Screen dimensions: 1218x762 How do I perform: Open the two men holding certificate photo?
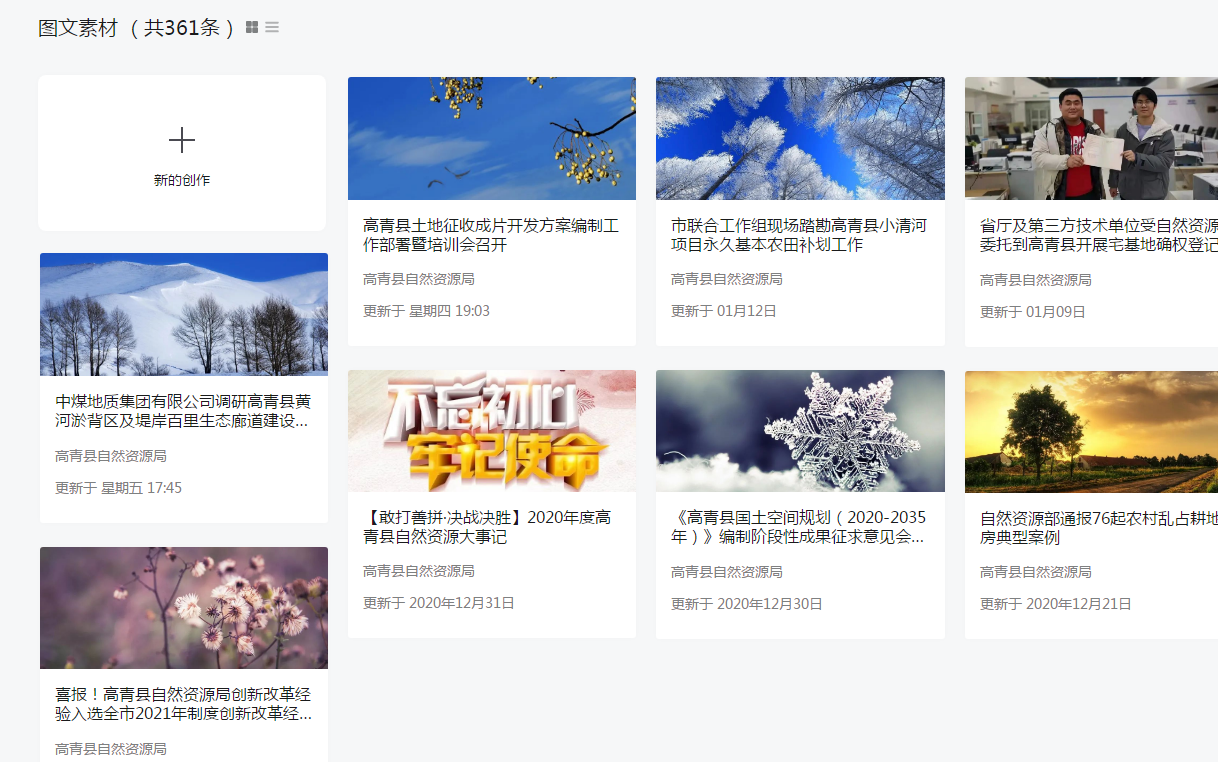coord(1091,138)
